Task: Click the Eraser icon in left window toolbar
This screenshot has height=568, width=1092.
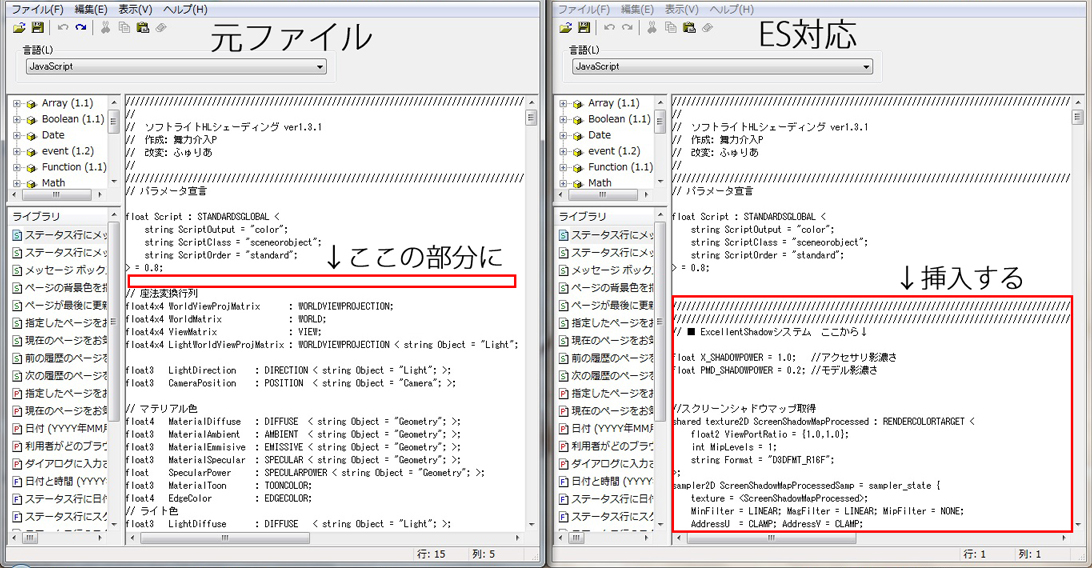Action: [x=161, y=28]
